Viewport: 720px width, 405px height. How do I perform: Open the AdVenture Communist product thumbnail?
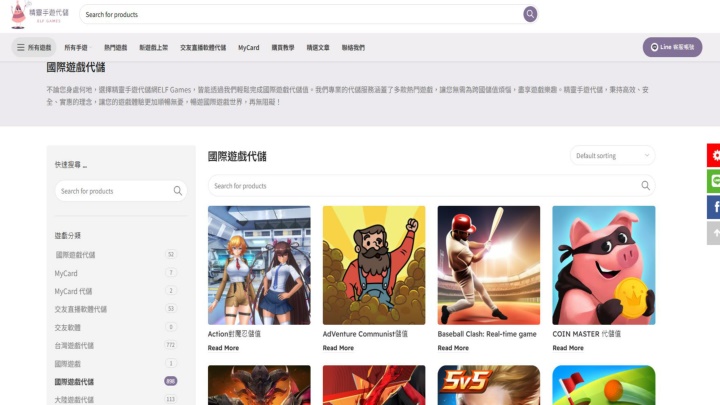374,265
